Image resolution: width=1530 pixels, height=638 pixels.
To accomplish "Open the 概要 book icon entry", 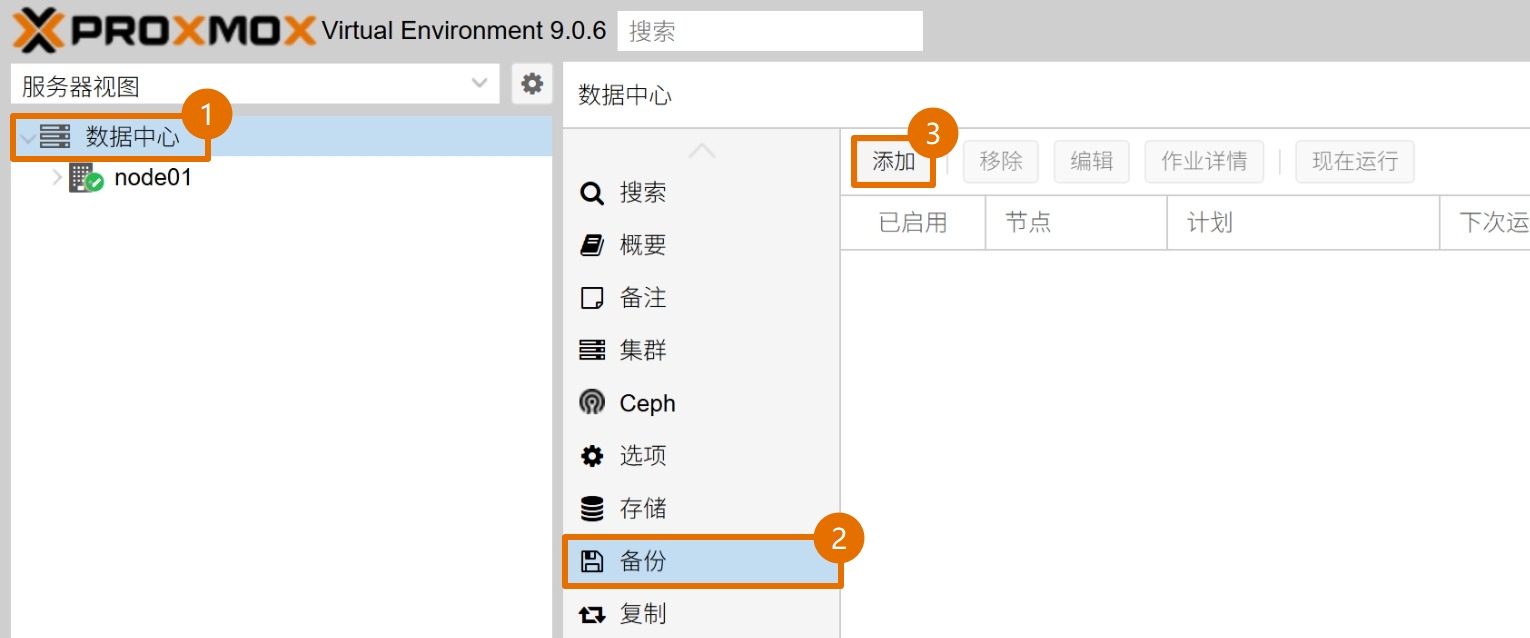I will (592, 245).
